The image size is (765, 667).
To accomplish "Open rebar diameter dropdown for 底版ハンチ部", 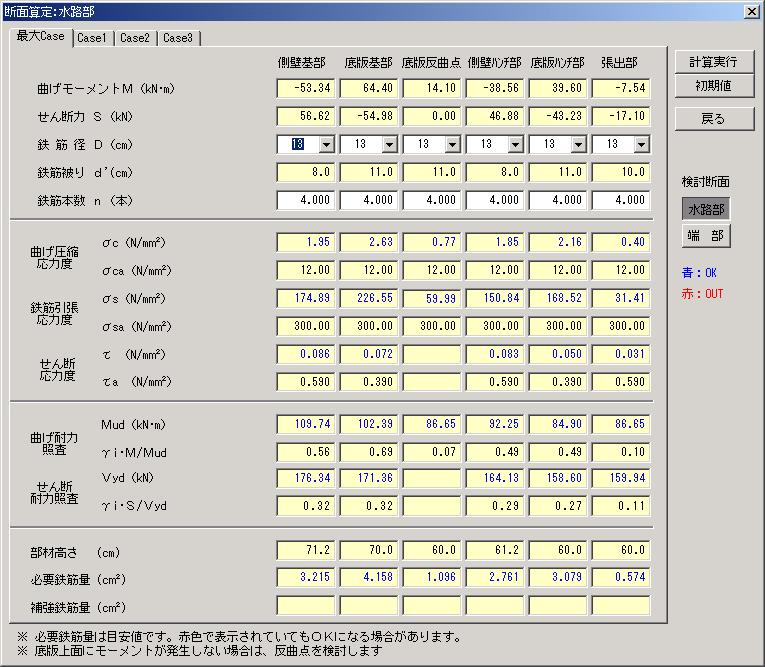I will (578, 144).
